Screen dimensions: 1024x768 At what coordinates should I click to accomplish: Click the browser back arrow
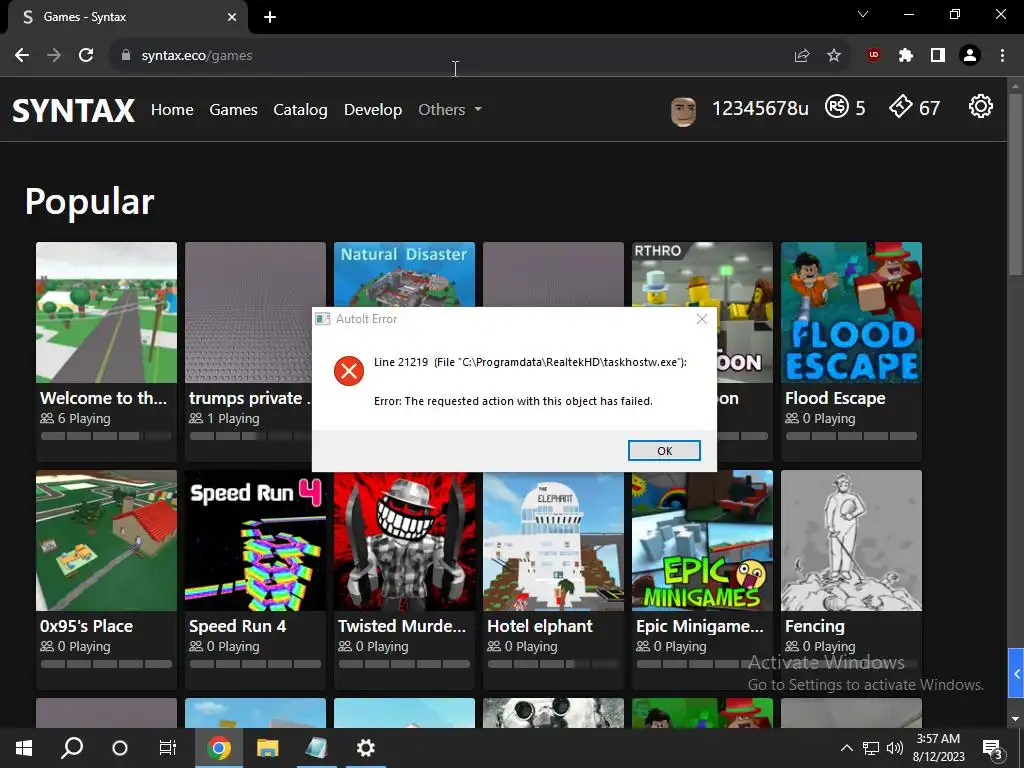(22, 56)
